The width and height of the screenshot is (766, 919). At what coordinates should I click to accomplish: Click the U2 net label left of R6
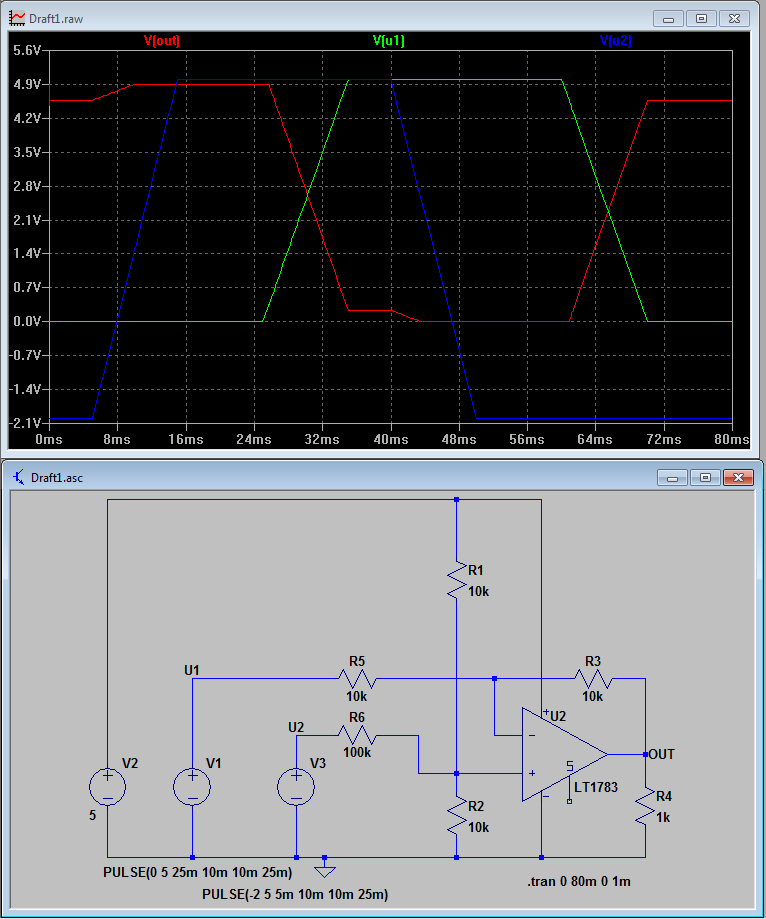[296, 727]
